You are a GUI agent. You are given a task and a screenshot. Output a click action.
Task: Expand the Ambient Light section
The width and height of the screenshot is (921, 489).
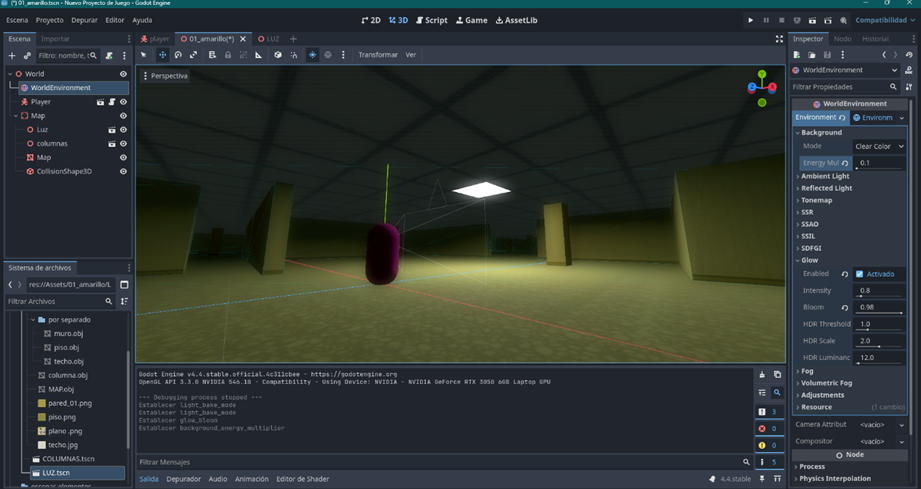pyautogui.click(x=824, y=176)
